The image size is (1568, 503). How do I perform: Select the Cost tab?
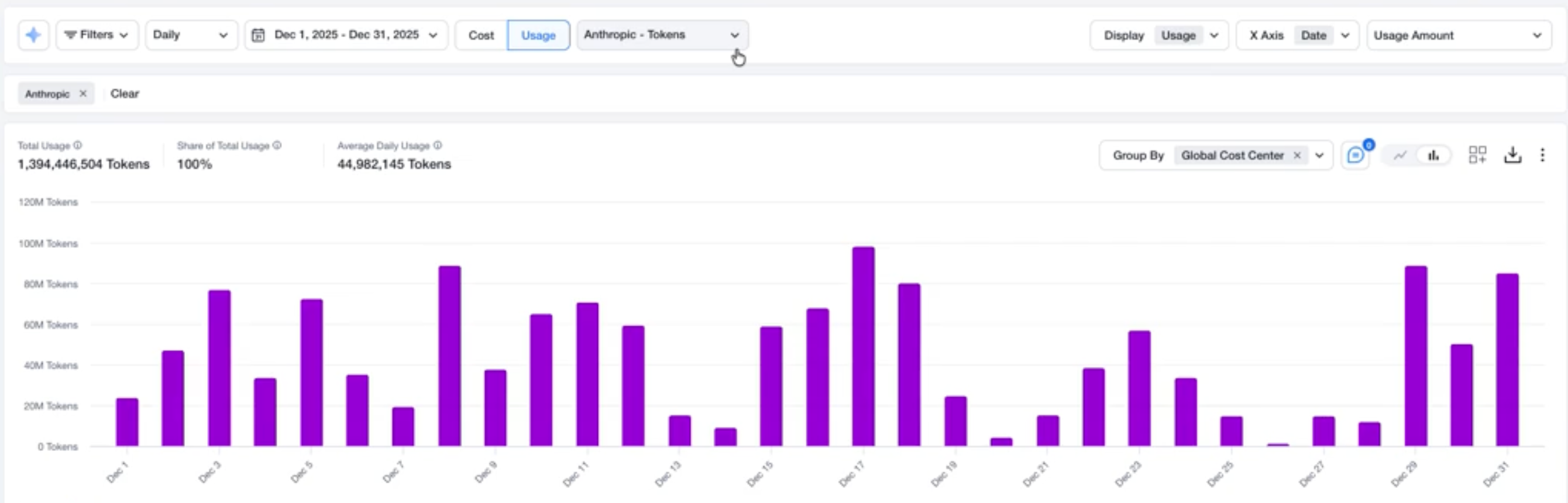481,35
